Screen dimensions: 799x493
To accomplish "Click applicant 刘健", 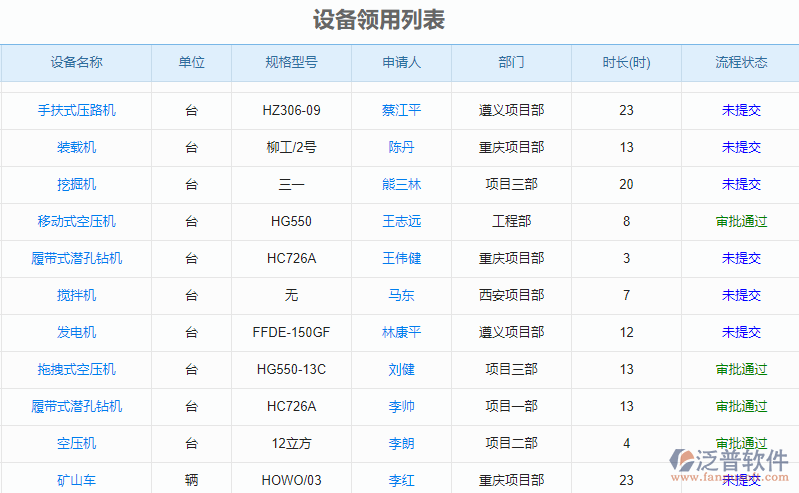I will click(402, 369).
